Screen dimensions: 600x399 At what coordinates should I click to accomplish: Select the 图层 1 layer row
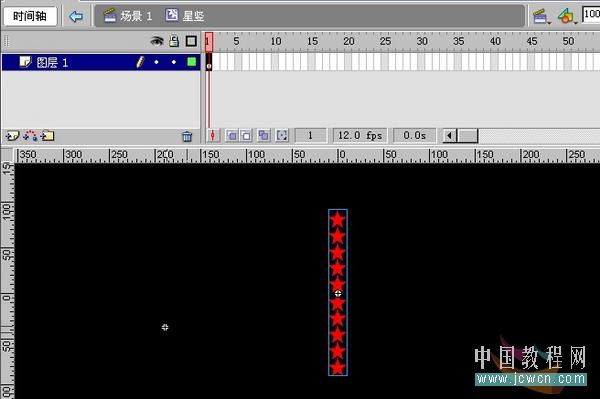click(101, 62)
